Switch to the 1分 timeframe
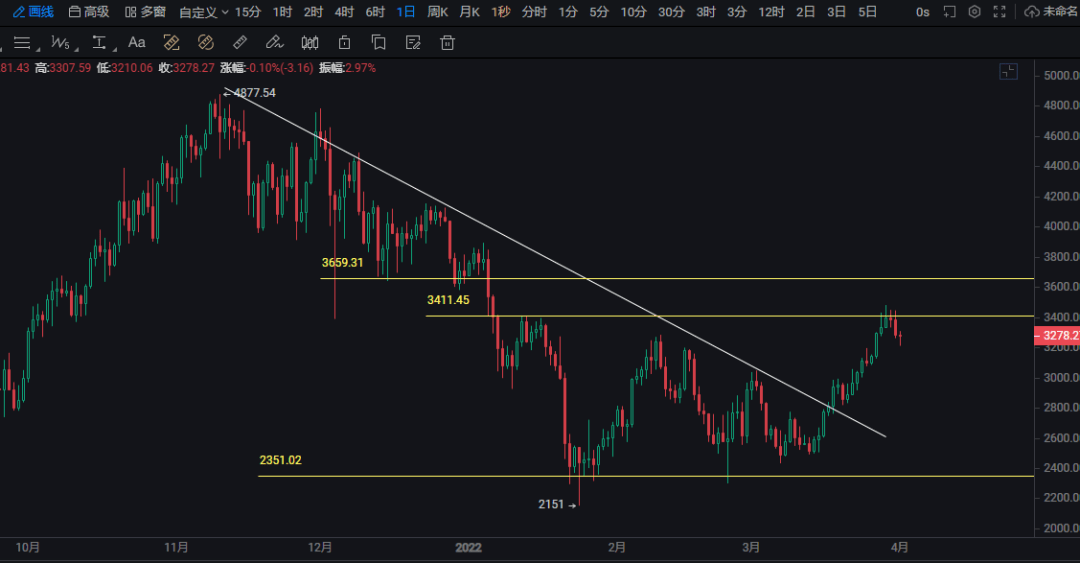 568,12
